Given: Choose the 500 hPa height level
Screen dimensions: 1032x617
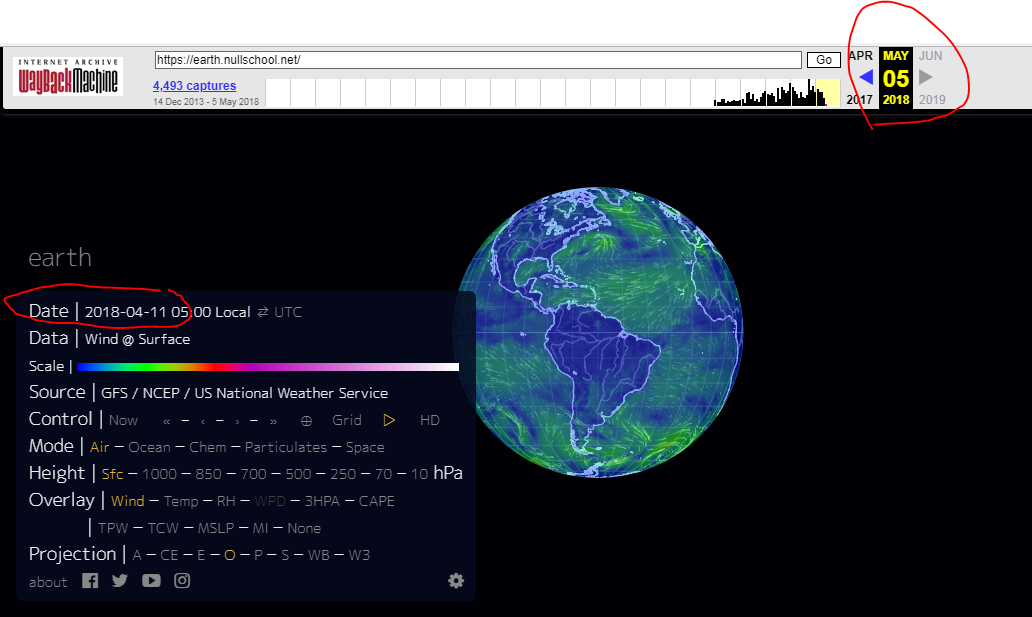Looking at the screenshot, I should (298, 474).
